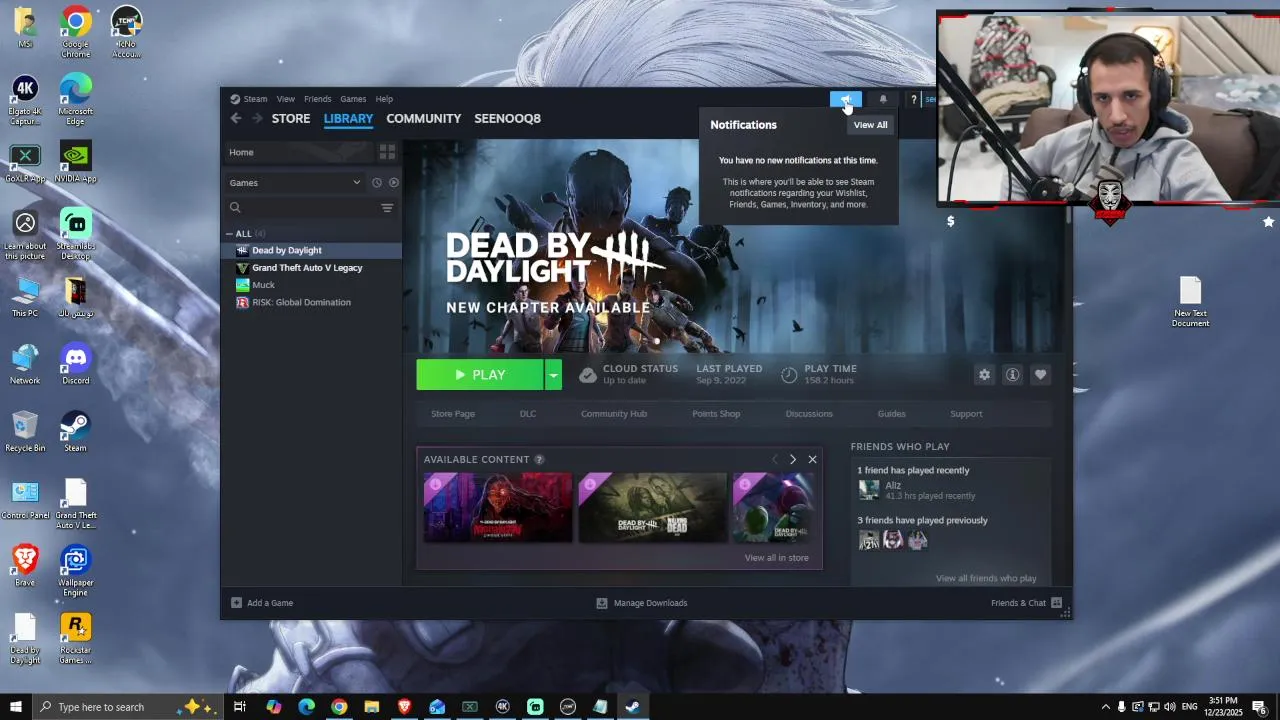This screenshot has width=1280, height=720.
Task: Open Friends & Chat
Action: tap(1026, 603)
